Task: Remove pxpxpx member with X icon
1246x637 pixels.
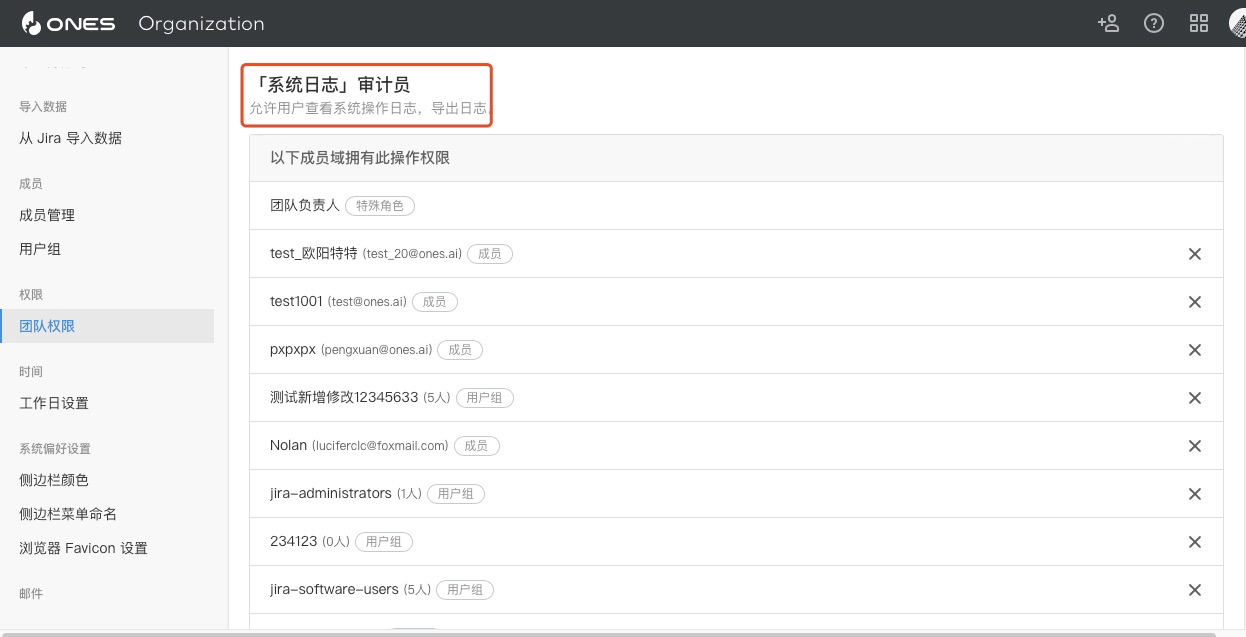Action: 1194,350
